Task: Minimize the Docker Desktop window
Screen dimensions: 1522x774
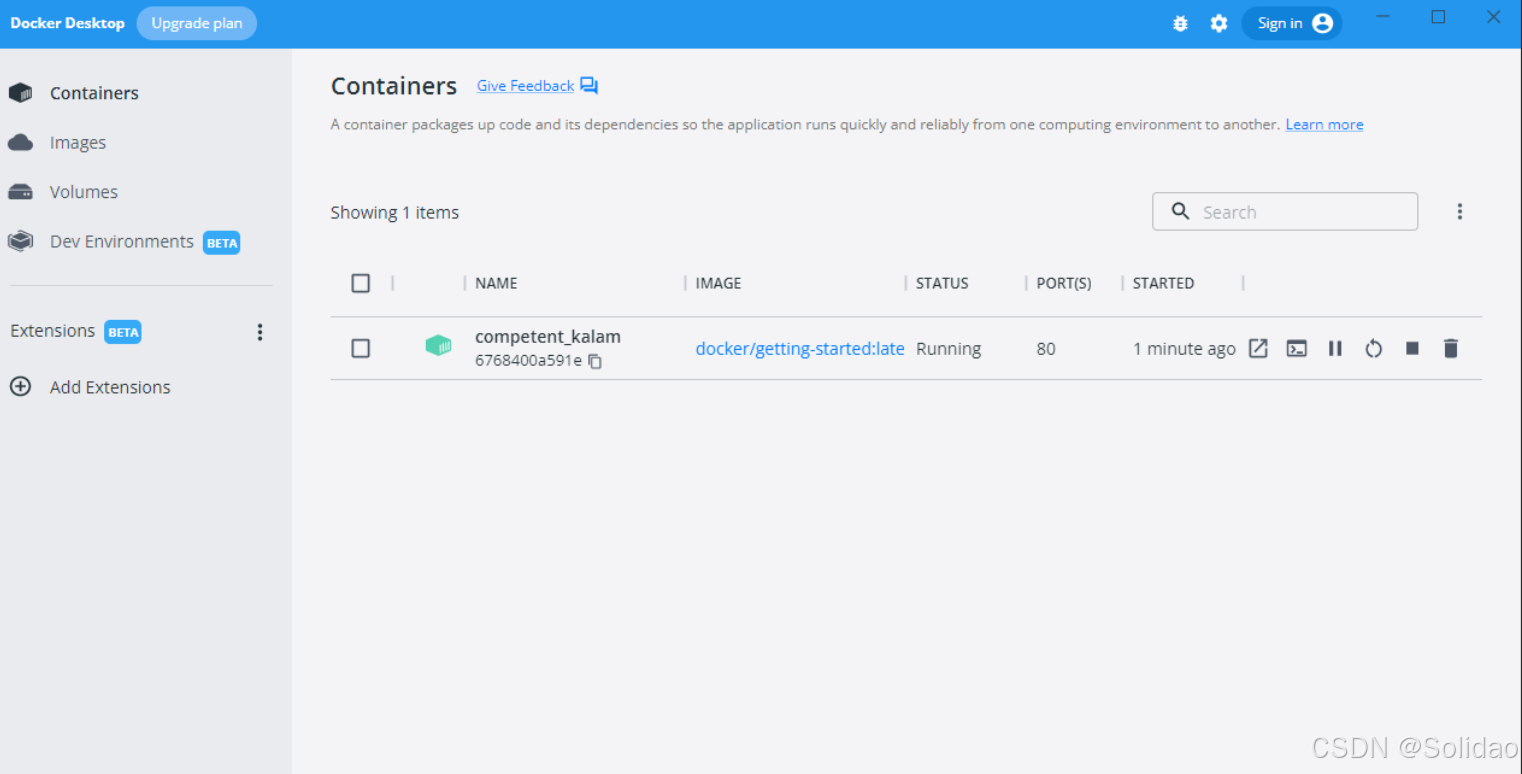Action: point(1384,17)
